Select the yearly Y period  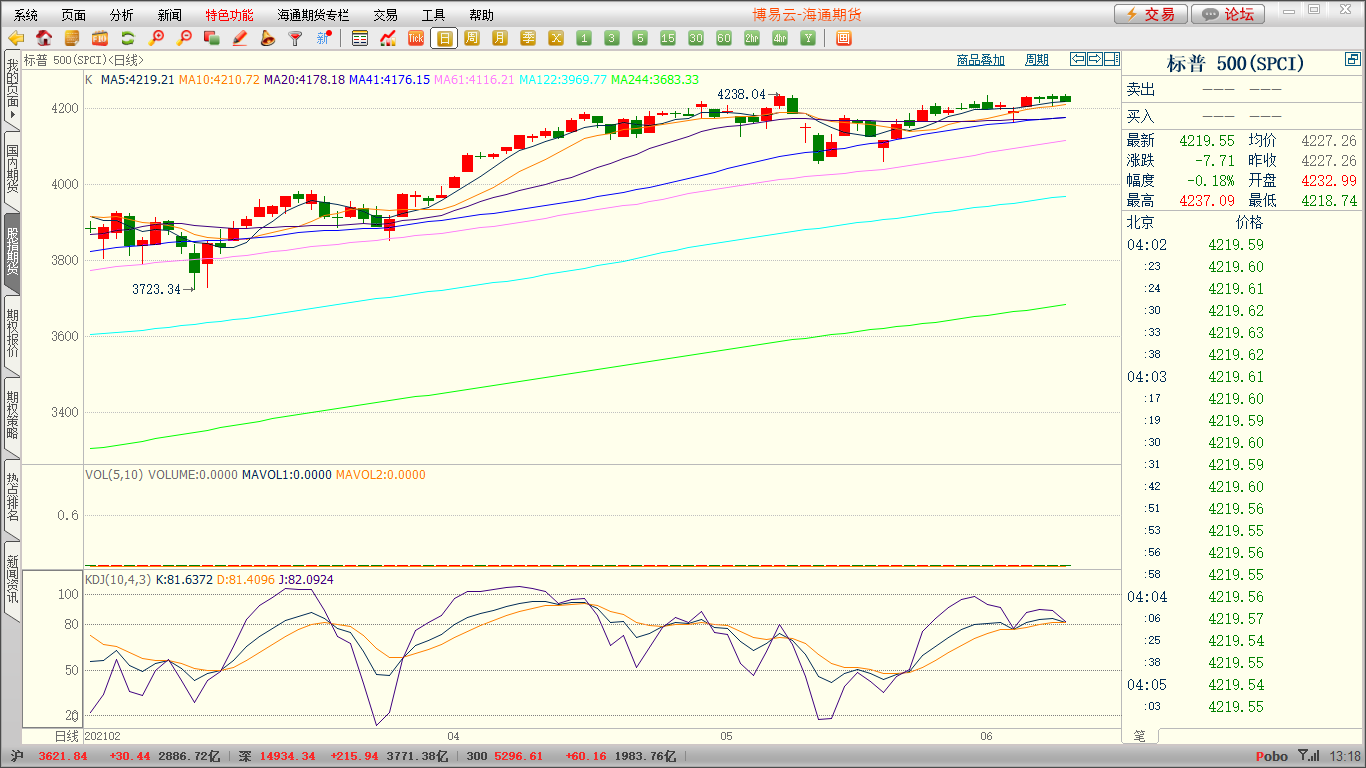[x=808, y=38]
